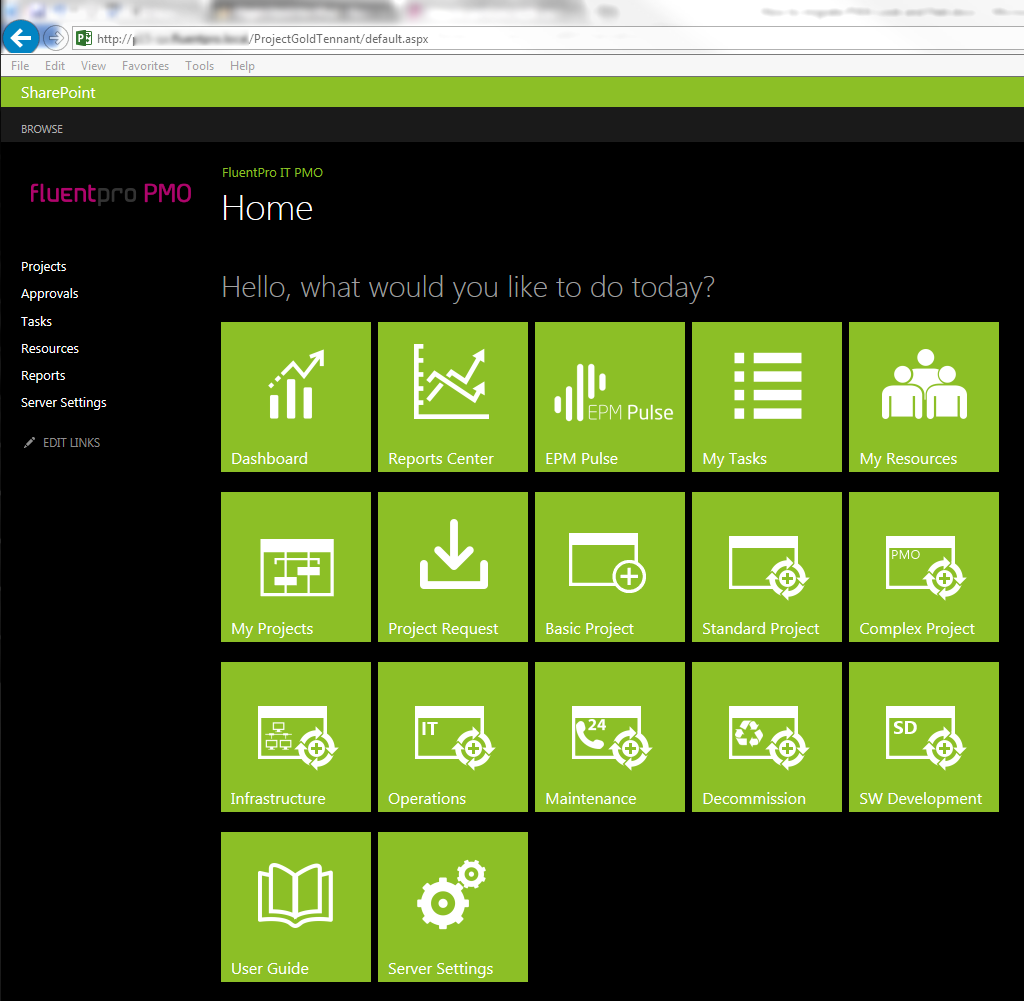Go to Projects in left navigation
Image resolution: width=1024 pixels, height=1001 pixels.
(x=44, y=266)
